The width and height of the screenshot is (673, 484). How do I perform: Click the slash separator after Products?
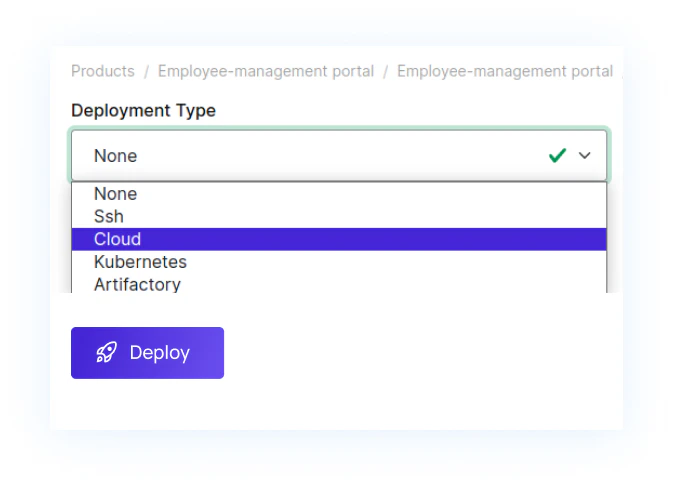146,71
